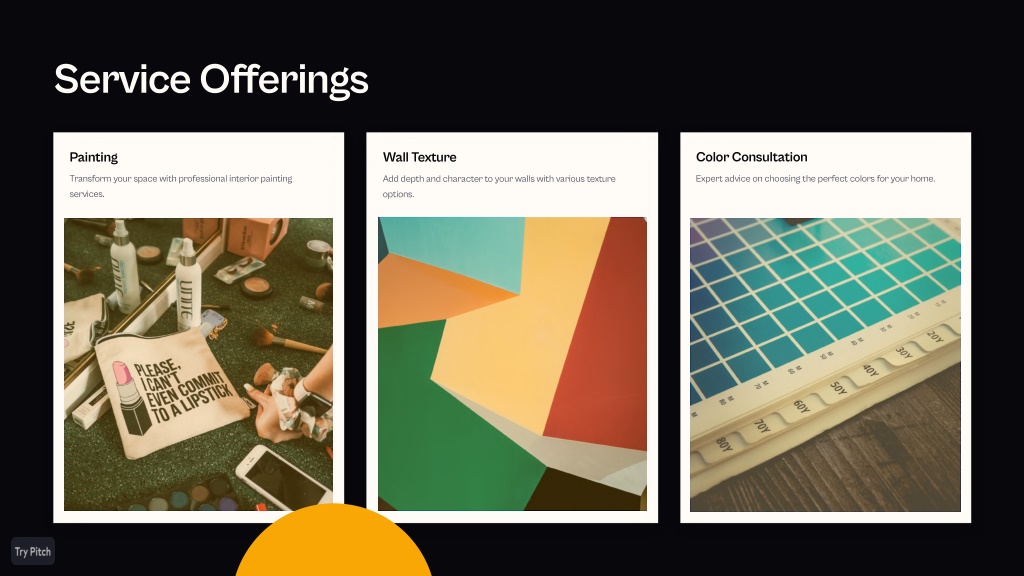This screenshot has height=576, width=1024.
Task: Click the Color Consultation card heading
Action: [x=751, y=157]
